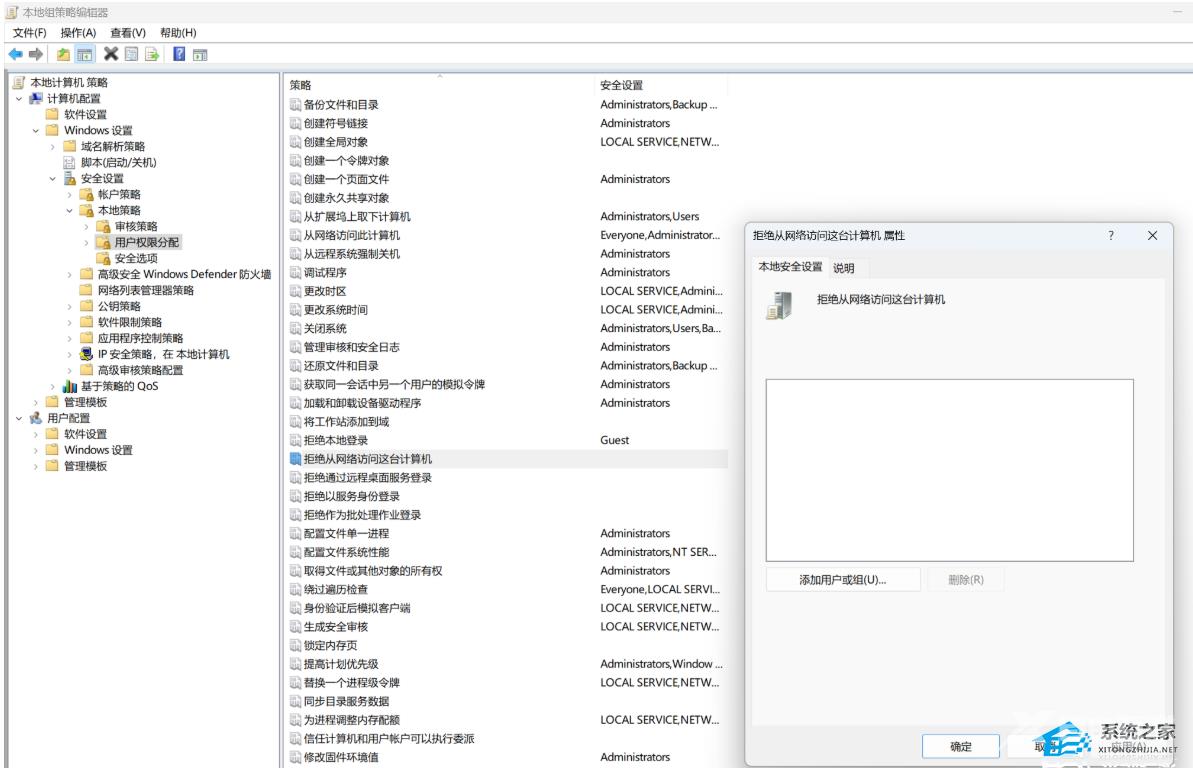Select 管理模板 under 计算机配置
The image size is (1193, 768).
point(85,402)
